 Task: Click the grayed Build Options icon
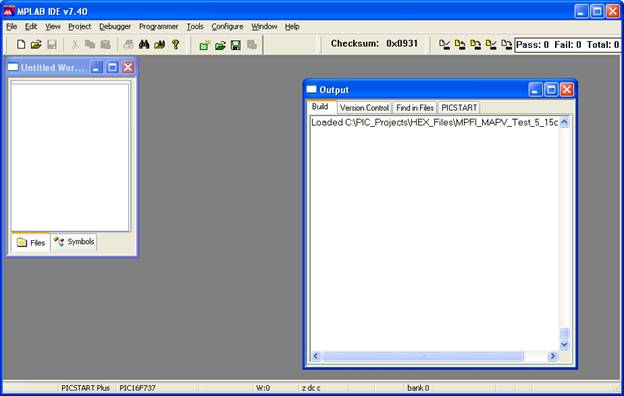click(x=252, y=45)
